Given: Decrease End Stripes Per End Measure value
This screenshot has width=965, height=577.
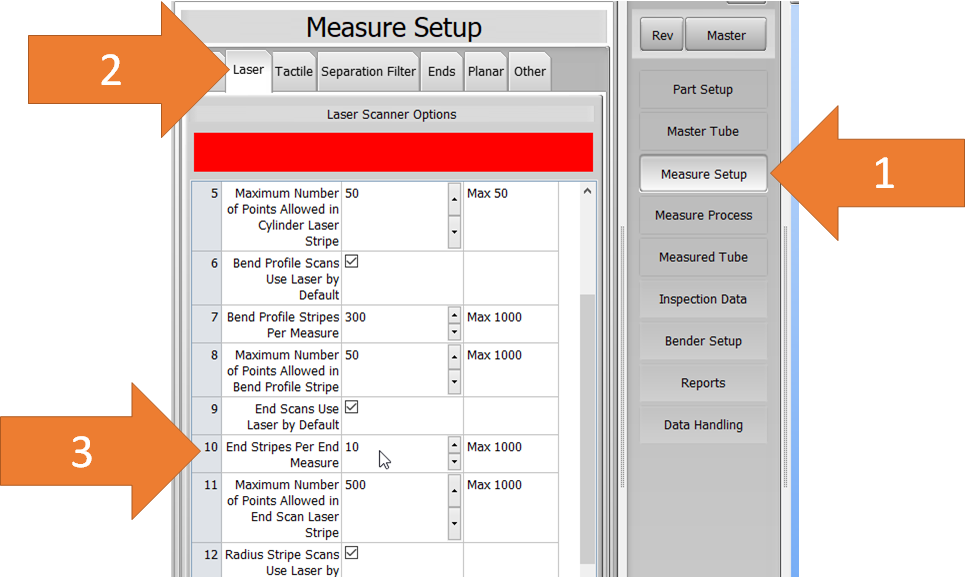Looking at the screenshot, I should 454,462.
